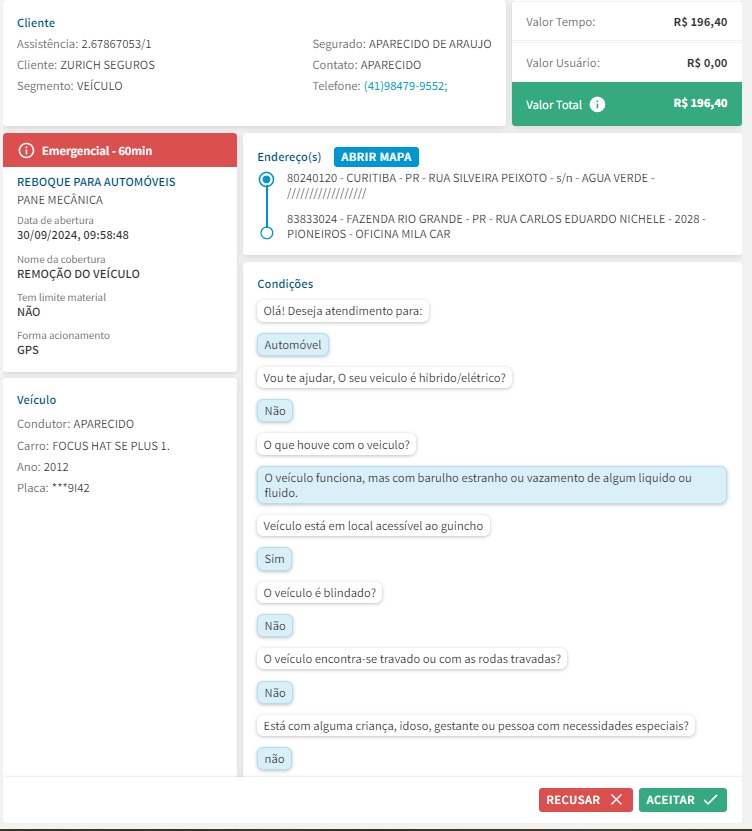
Task: Click the REBOQUE PARA AUTOMÓVEIS service title
Action: (96, 182)
